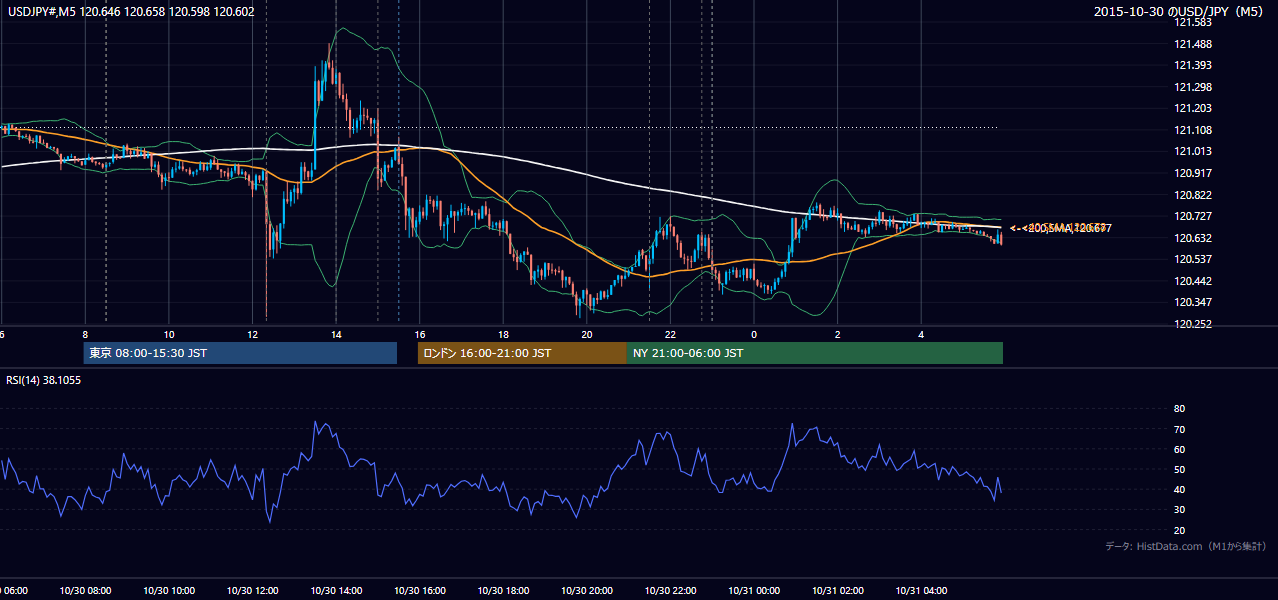Click hour label 22 under the price chart
This screenshot has height=600, width=1278.
pyautogui.click(x=670, y=334)
